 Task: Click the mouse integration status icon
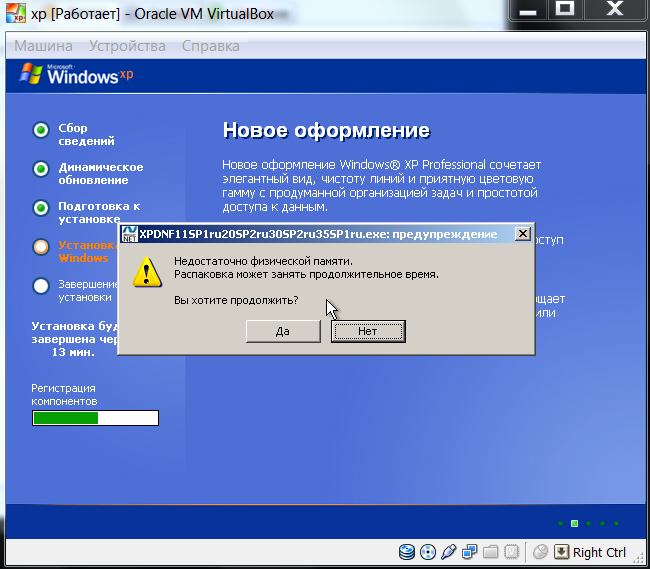pyautogui.click(x=540, y=552)
